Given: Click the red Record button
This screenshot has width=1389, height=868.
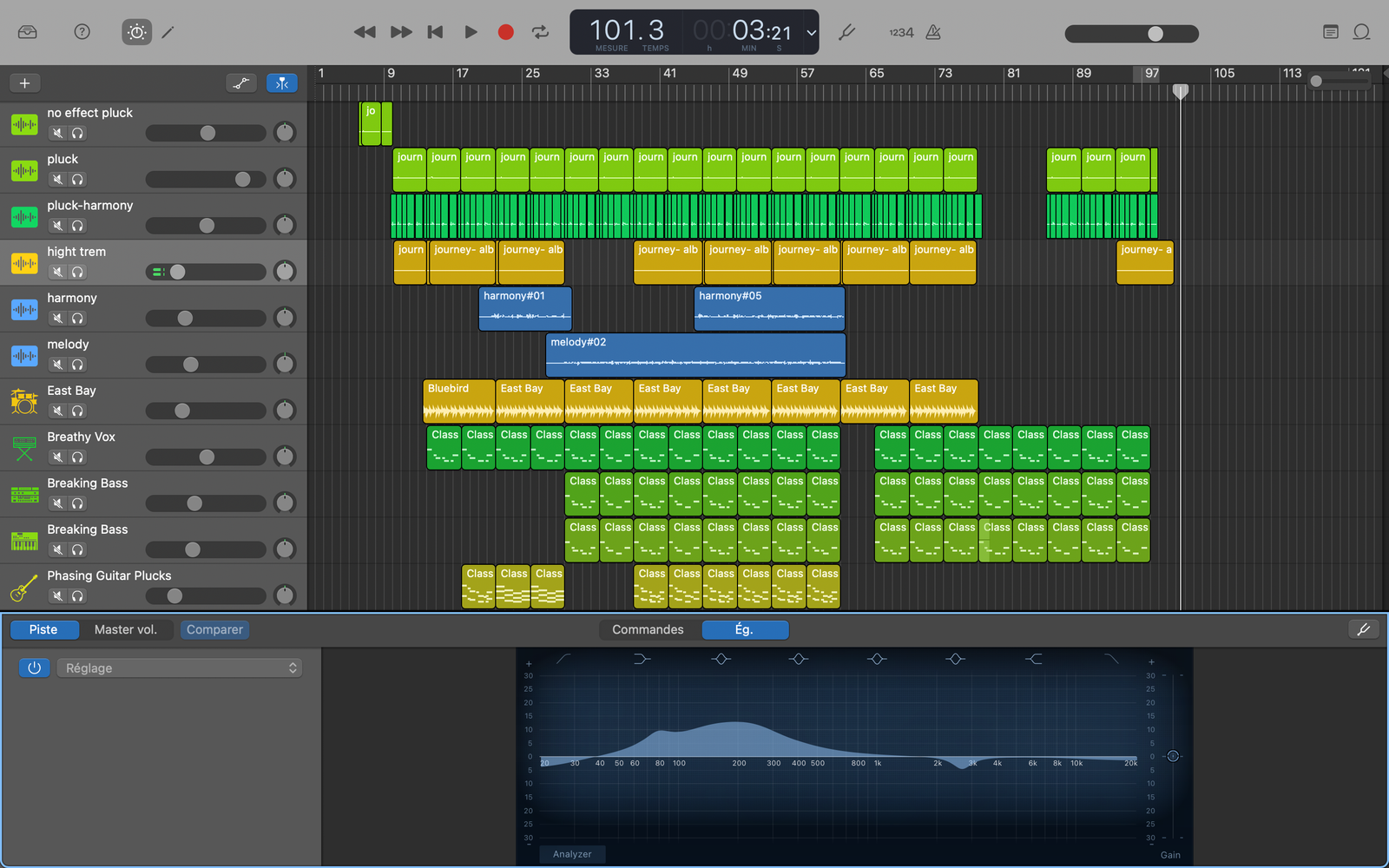Looking at the screenshot, I should coord(505,32).
